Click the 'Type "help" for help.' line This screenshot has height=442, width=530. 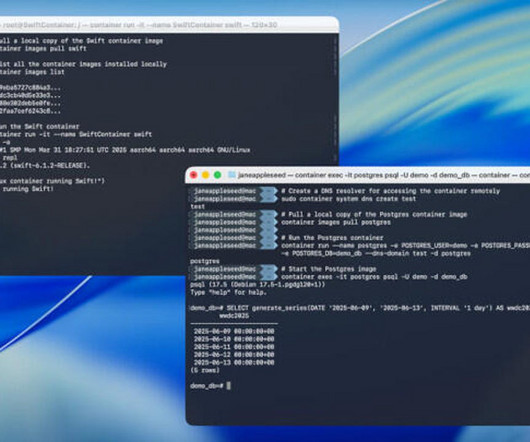(x=228, y=293)
